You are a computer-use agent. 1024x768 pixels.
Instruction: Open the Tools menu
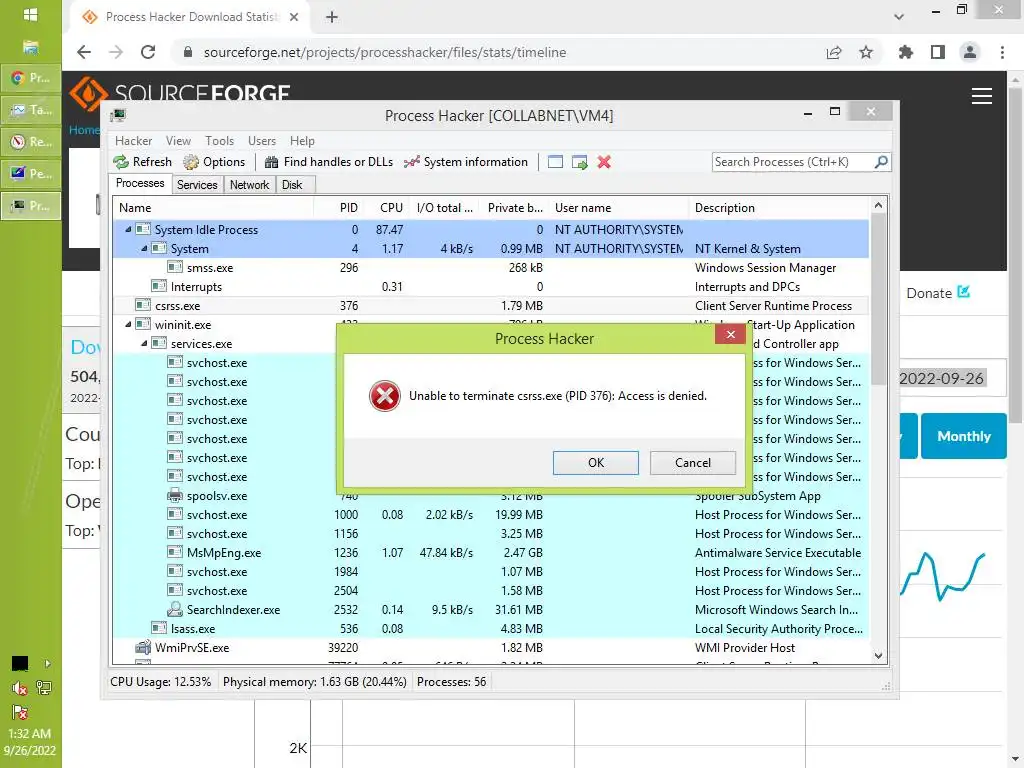[x=219, y=140]
